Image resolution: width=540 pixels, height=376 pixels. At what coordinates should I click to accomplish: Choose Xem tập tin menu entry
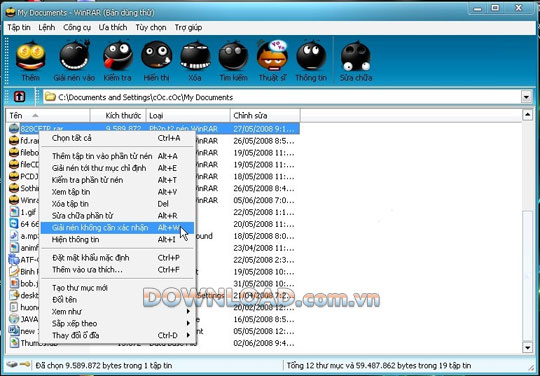click(117, 192)
